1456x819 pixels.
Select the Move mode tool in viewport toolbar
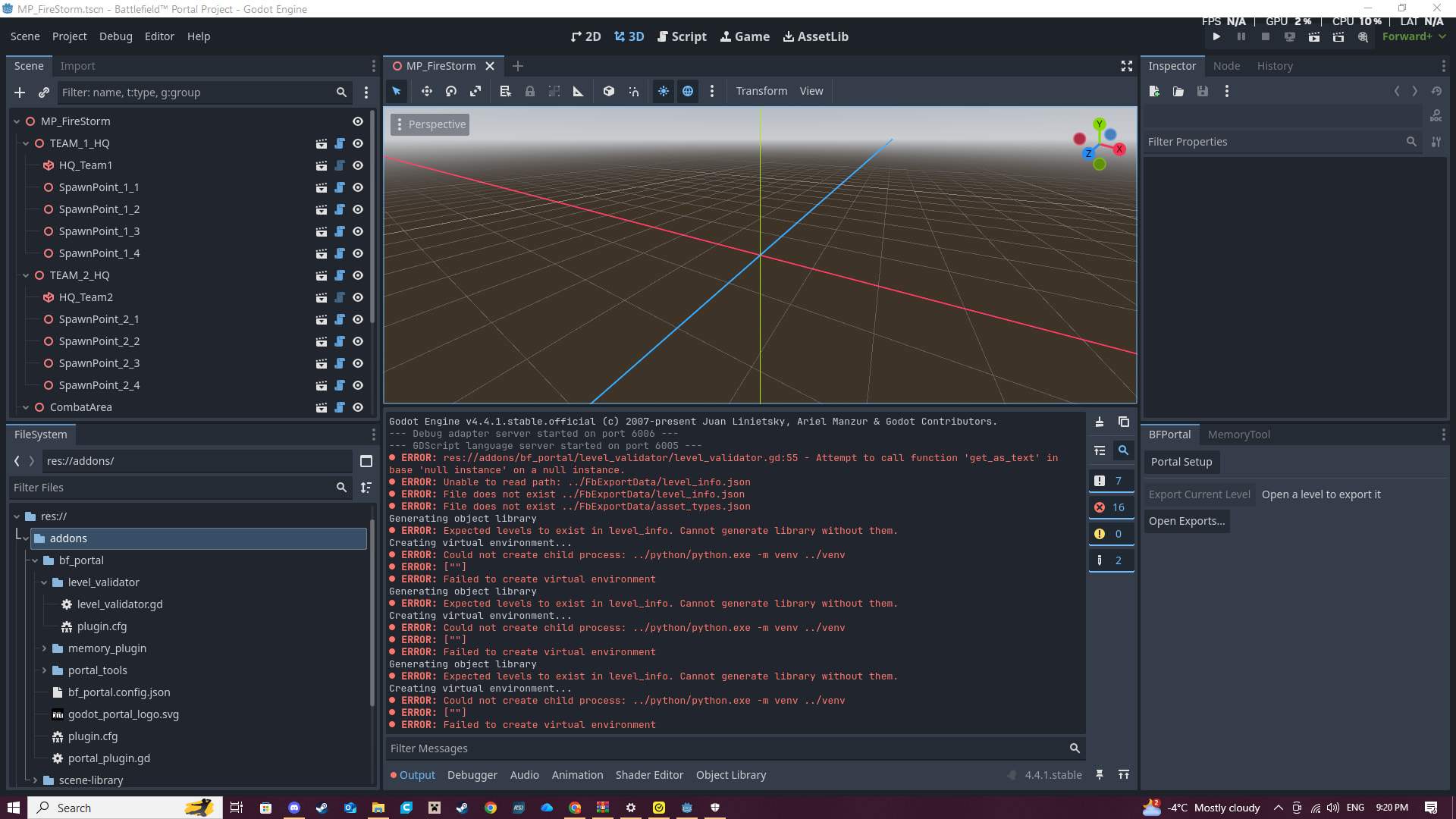(427, 91)
